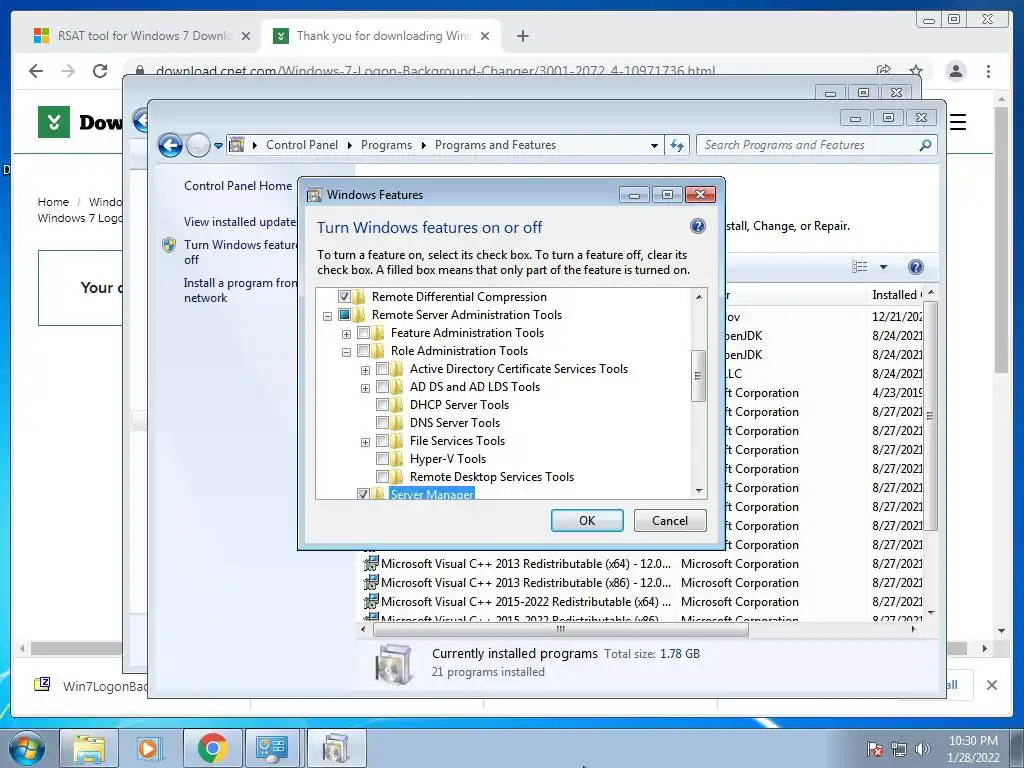Check Hyper-V Tools

tap(382, 458)
